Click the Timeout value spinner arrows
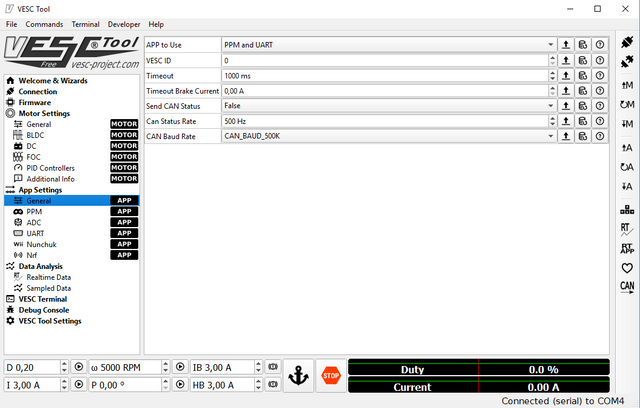 553,75
